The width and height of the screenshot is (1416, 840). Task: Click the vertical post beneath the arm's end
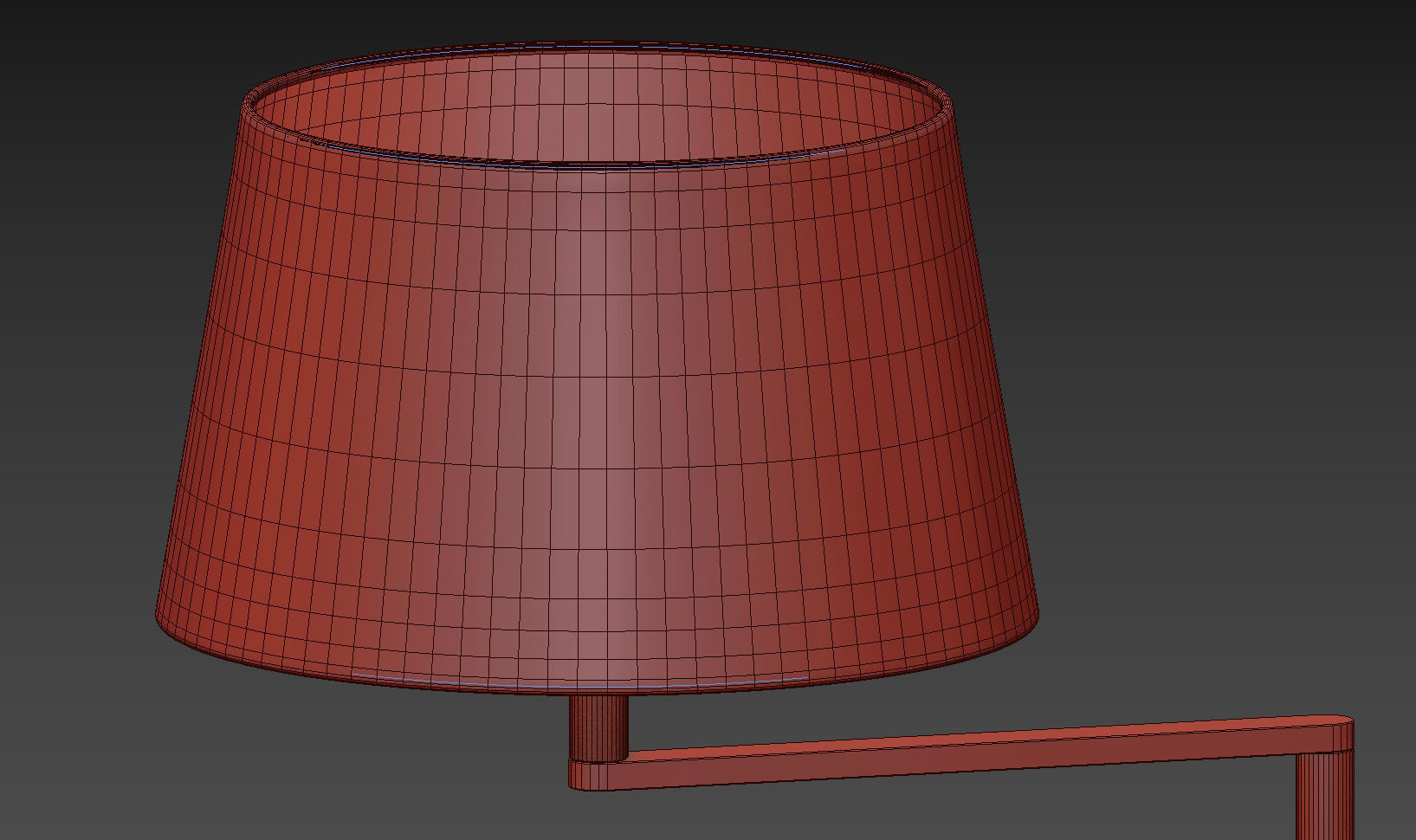pyautogui.click(x=1325, y=795)
